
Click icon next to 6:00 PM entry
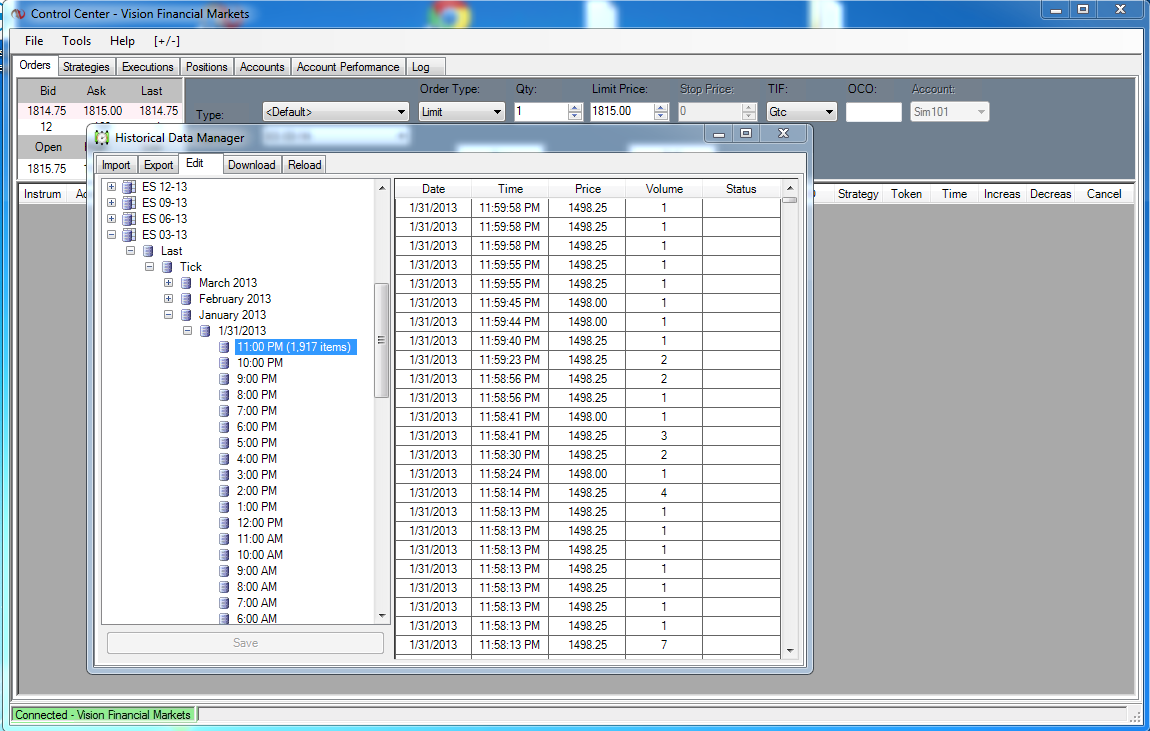(224, 427)
